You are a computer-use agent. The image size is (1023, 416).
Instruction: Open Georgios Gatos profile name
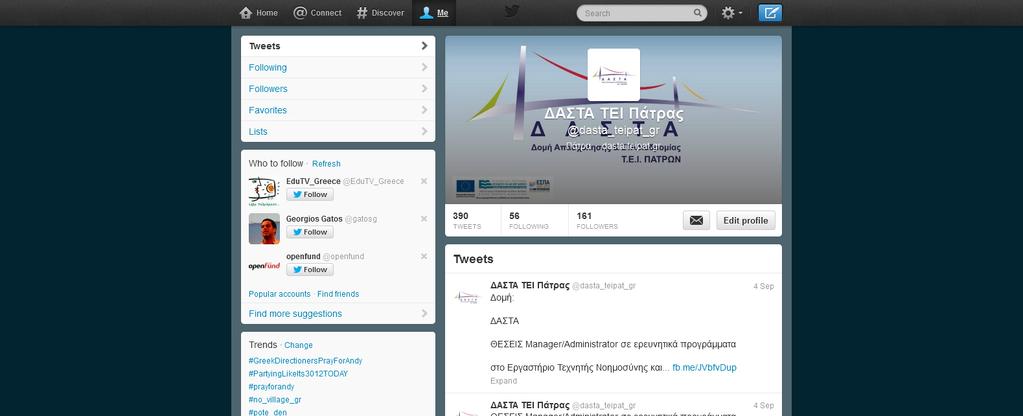tap(314, 219)
